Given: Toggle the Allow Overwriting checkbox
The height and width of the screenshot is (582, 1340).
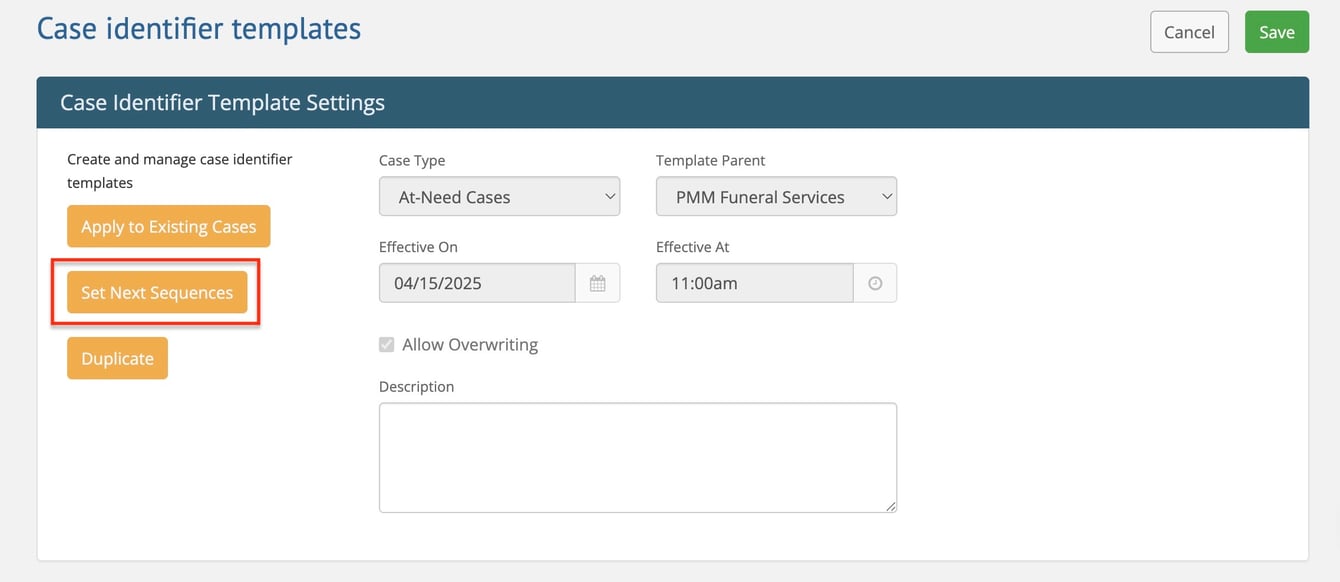Looking at the screenshot, I should (386, 345).
